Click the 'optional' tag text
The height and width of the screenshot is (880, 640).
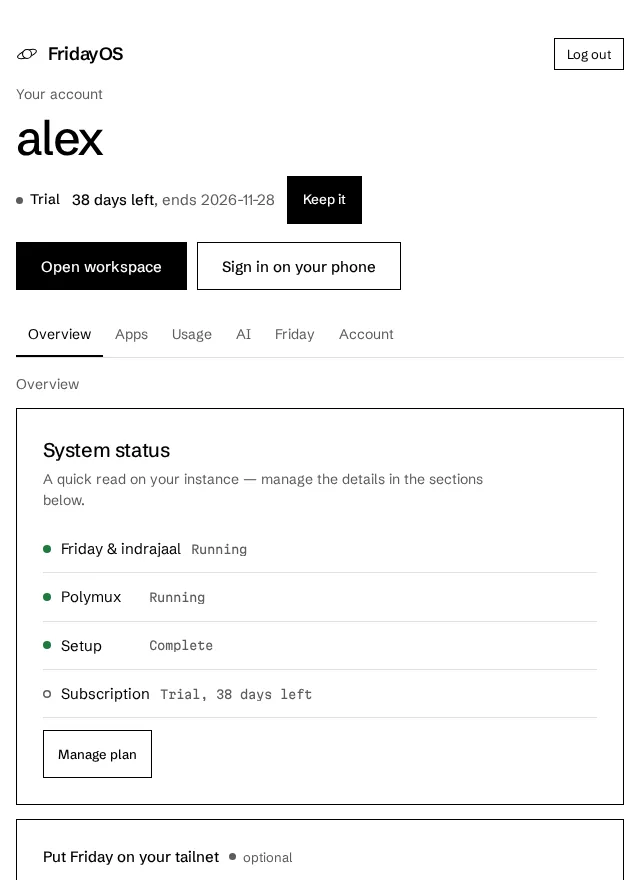268,858
